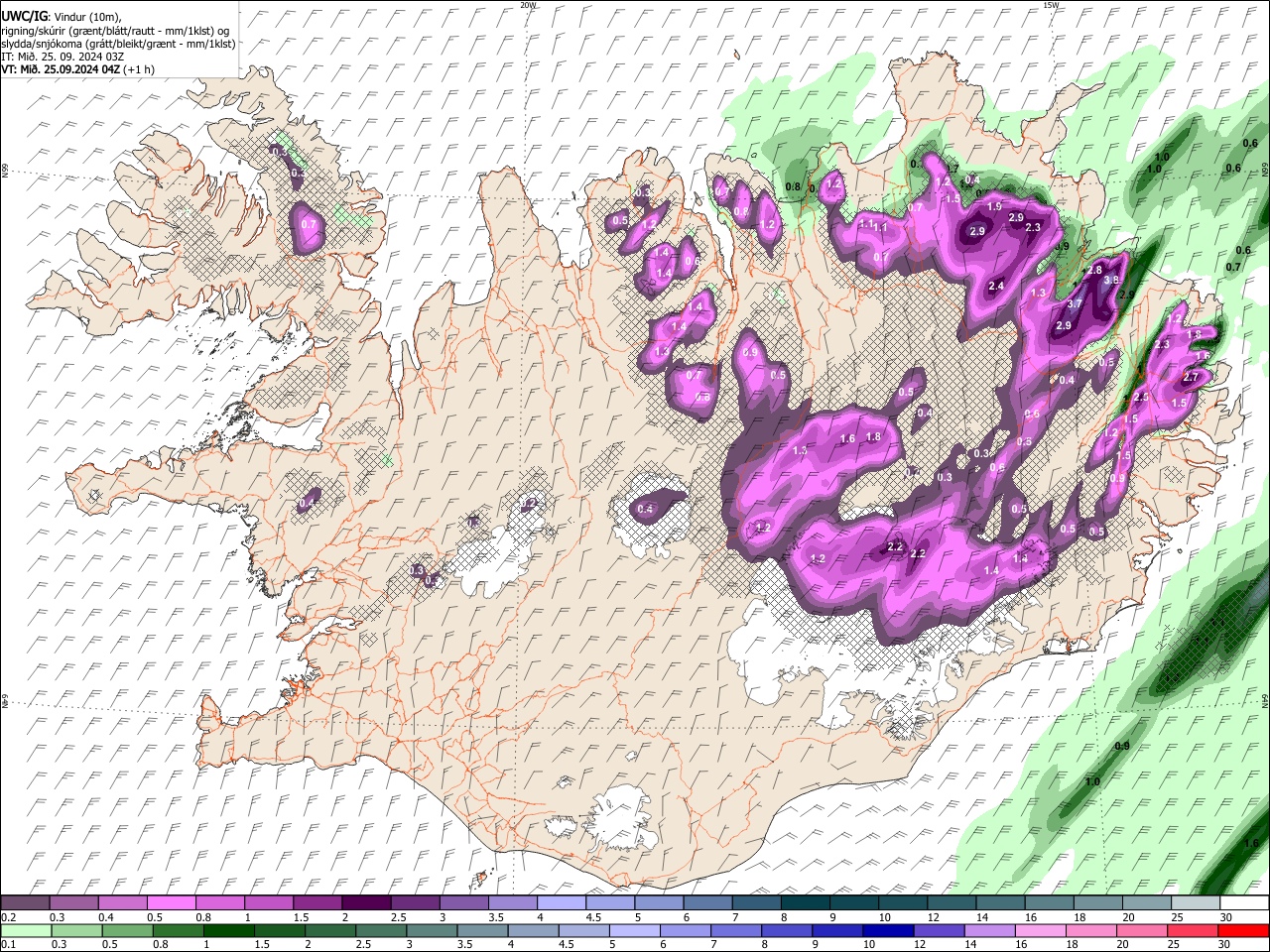Screen dimensions: 1270x952
Task: Click the 3.8 precipitation value on the map
Action: click(x=1111, y=281)
